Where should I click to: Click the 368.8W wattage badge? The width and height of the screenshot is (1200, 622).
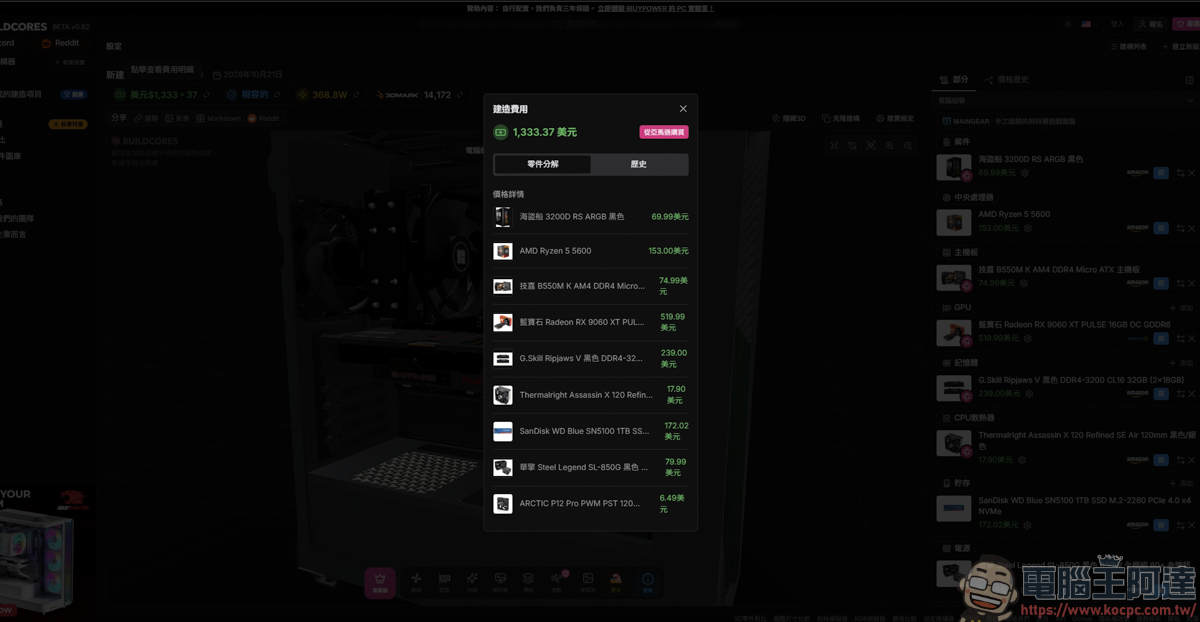tap(330, 95)
